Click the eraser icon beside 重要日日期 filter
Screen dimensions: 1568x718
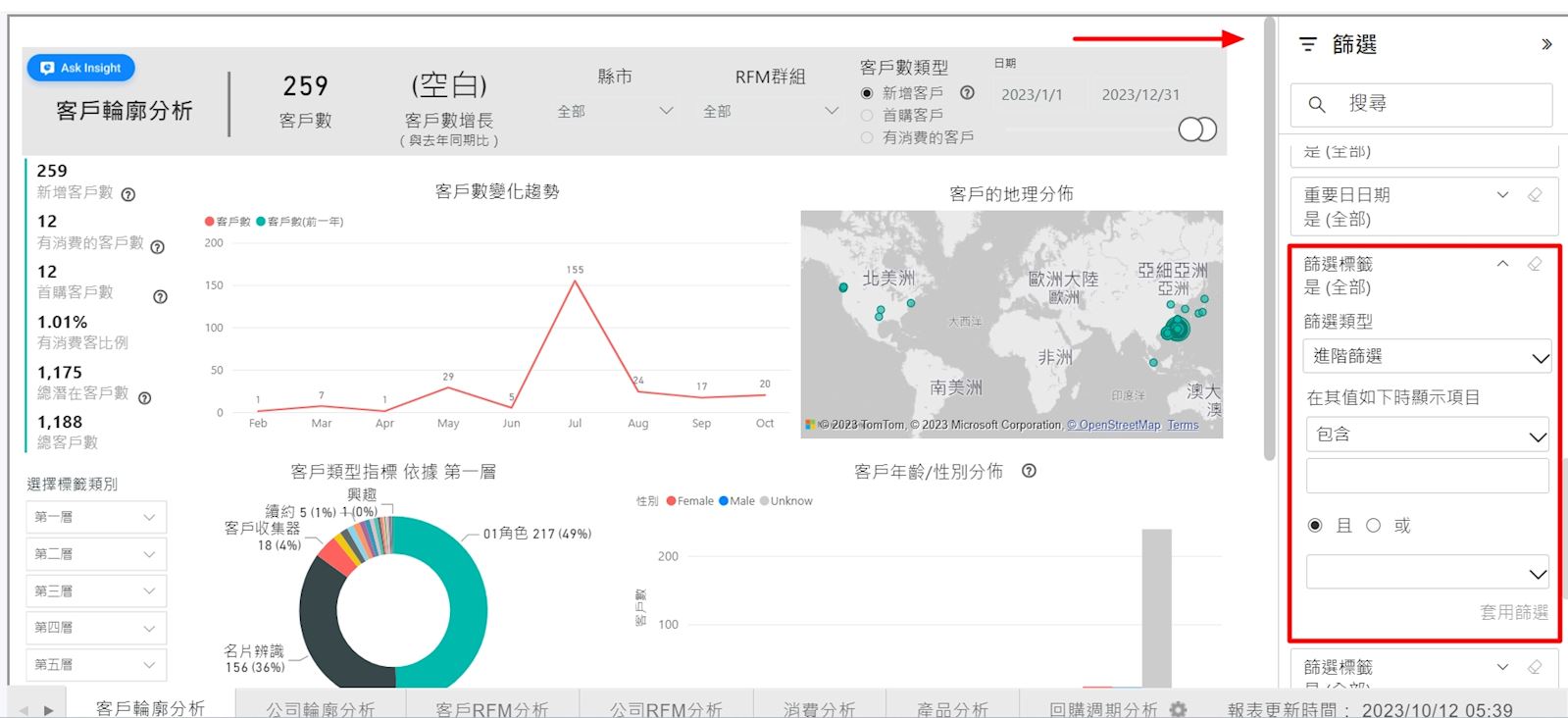point(1535,195)
